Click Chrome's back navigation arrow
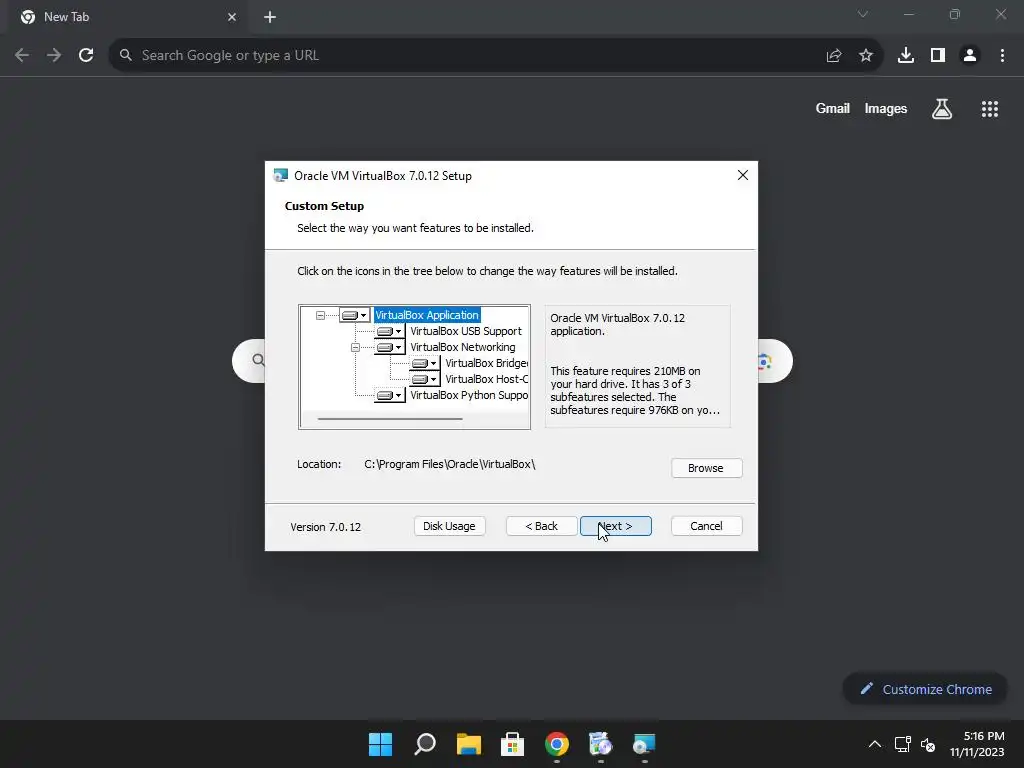Image resolution: width=1024 pixels, height=768 pixels. [x=22, y=56]
